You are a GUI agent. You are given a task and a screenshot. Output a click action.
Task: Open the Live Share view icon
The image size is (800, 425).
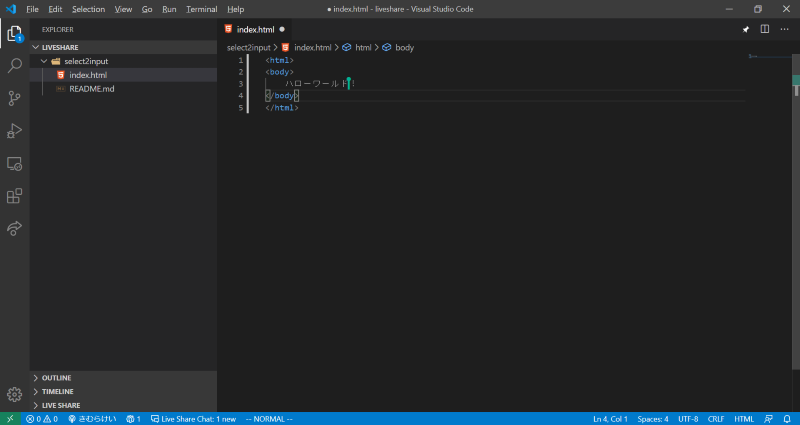14,228
